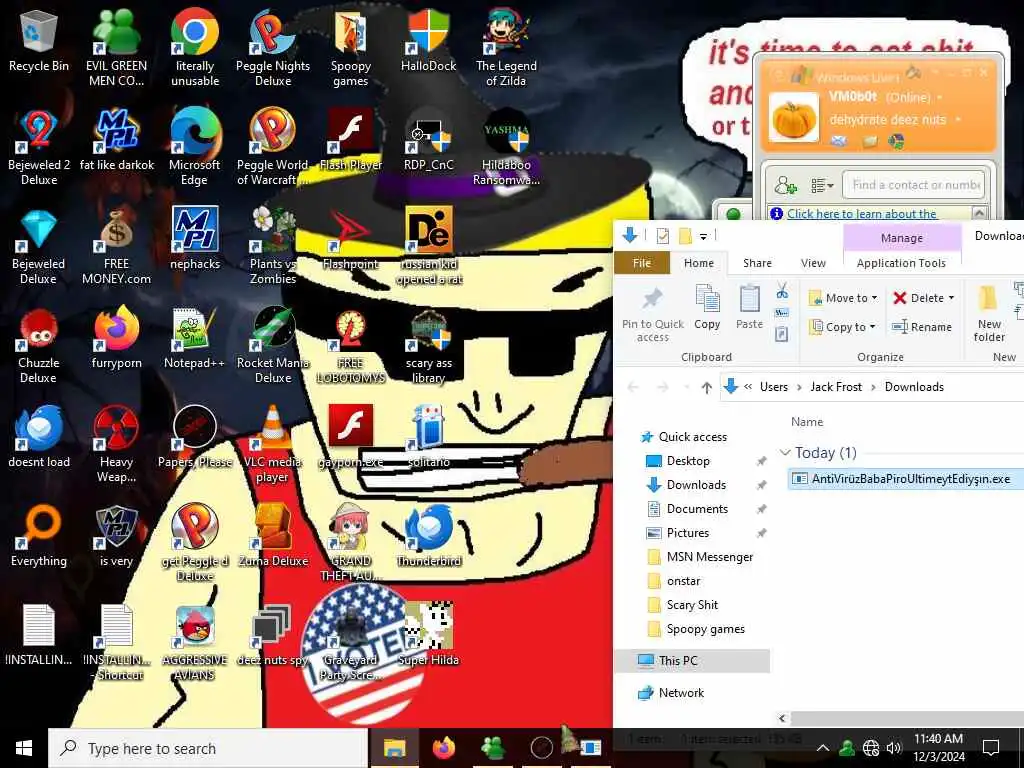
Task: Click the Cut scissors icon in the ribbon
Action: (782, 291)
